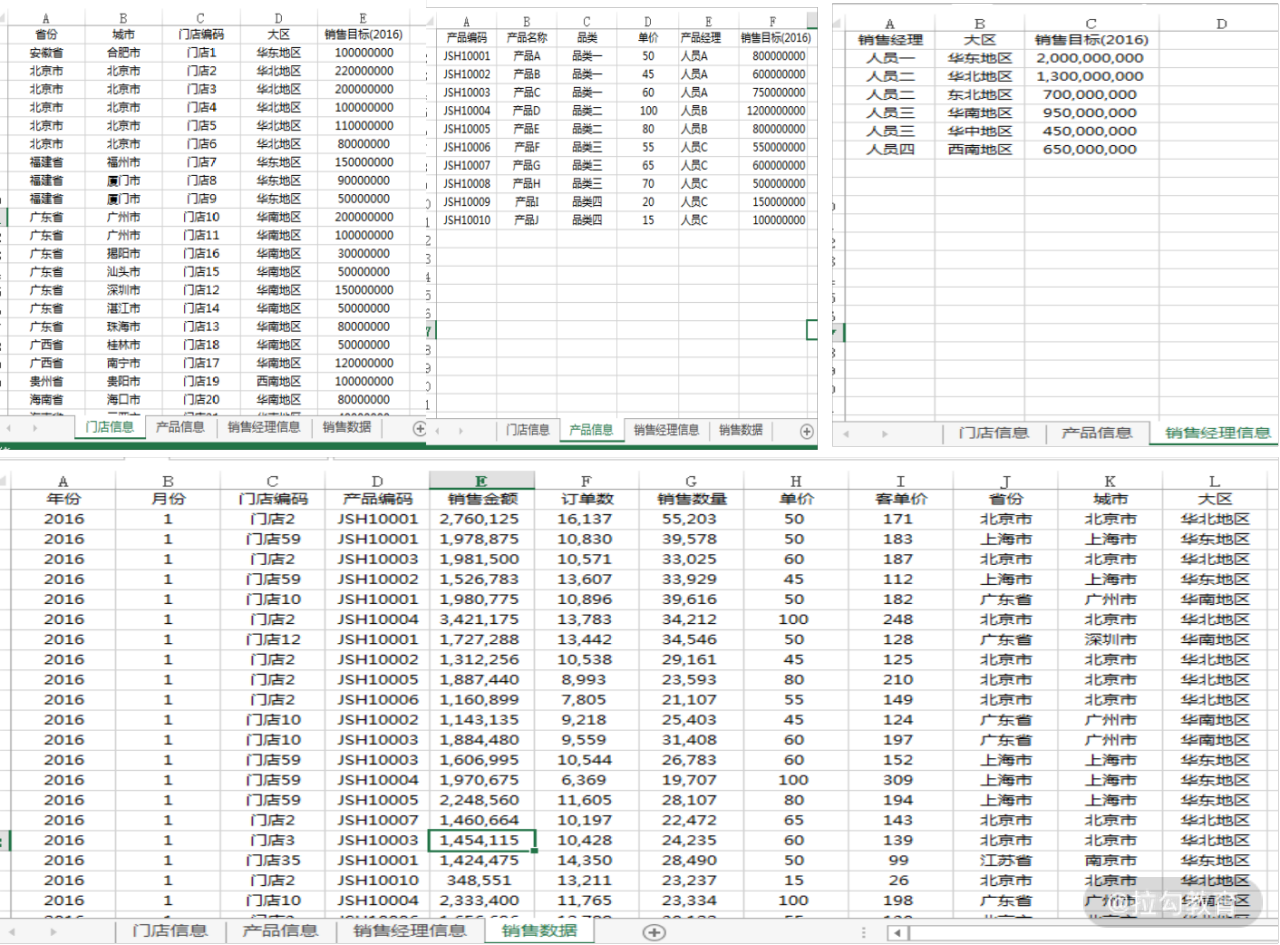This screenshot has width=1280, height=945.
Task: Select the active 销售数据 tab in bottom window
Action: [x=539, y=931]
